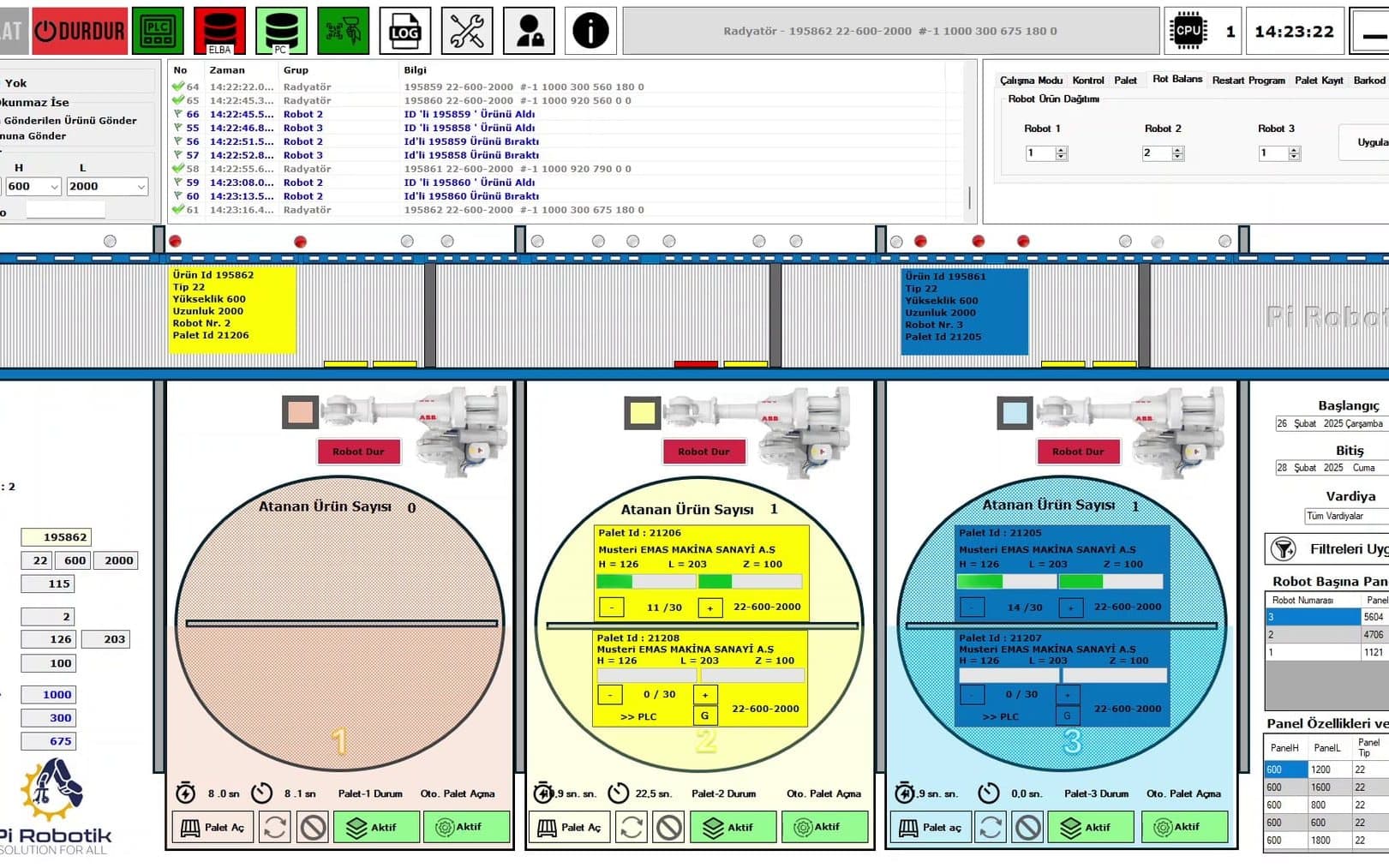Click the prohibit icon under Robot 2

tap(669, 827)
